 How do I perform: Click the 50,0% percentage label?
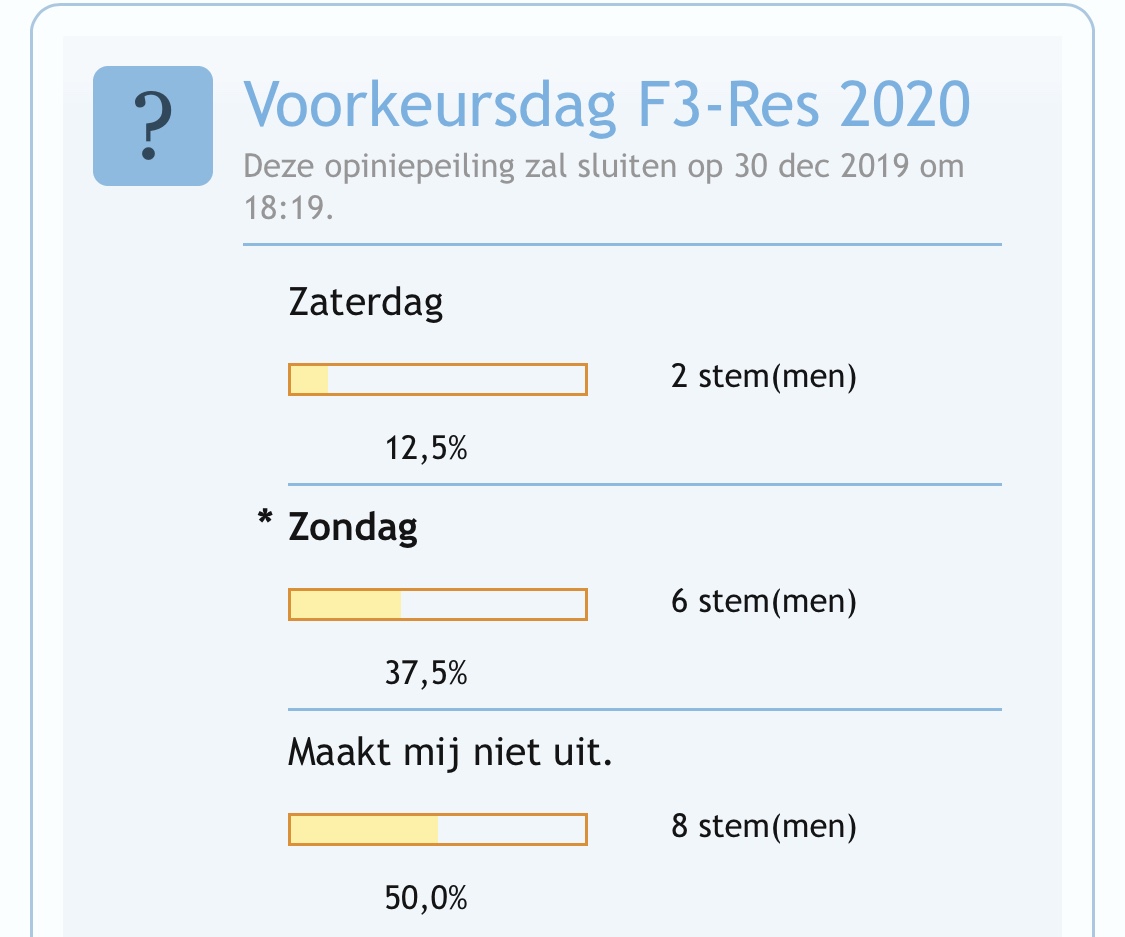426,898
